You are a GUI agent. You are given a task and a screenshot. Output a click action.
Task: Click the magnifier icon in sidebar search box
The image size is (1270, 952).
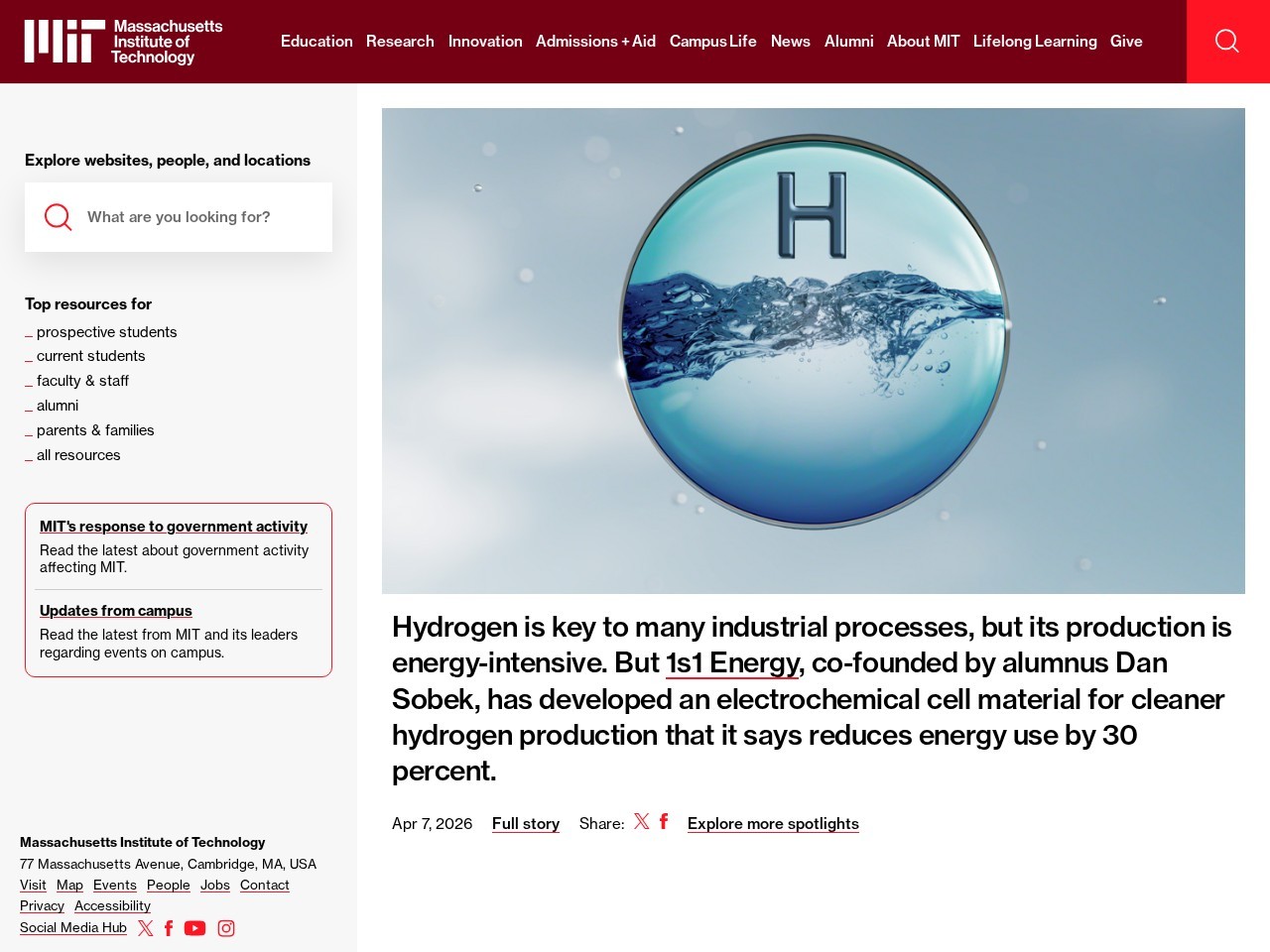coord(59,217)
